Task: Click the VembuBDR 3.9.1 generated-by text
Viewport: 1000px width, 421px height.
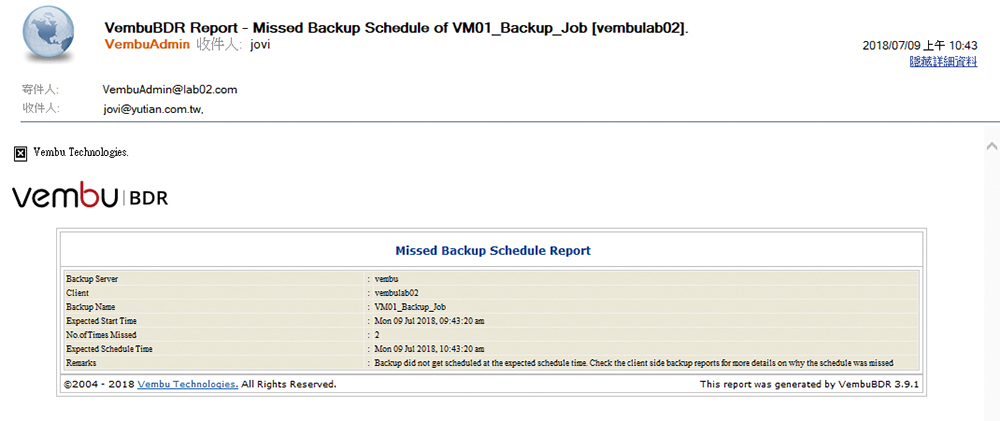Action: 809,384
